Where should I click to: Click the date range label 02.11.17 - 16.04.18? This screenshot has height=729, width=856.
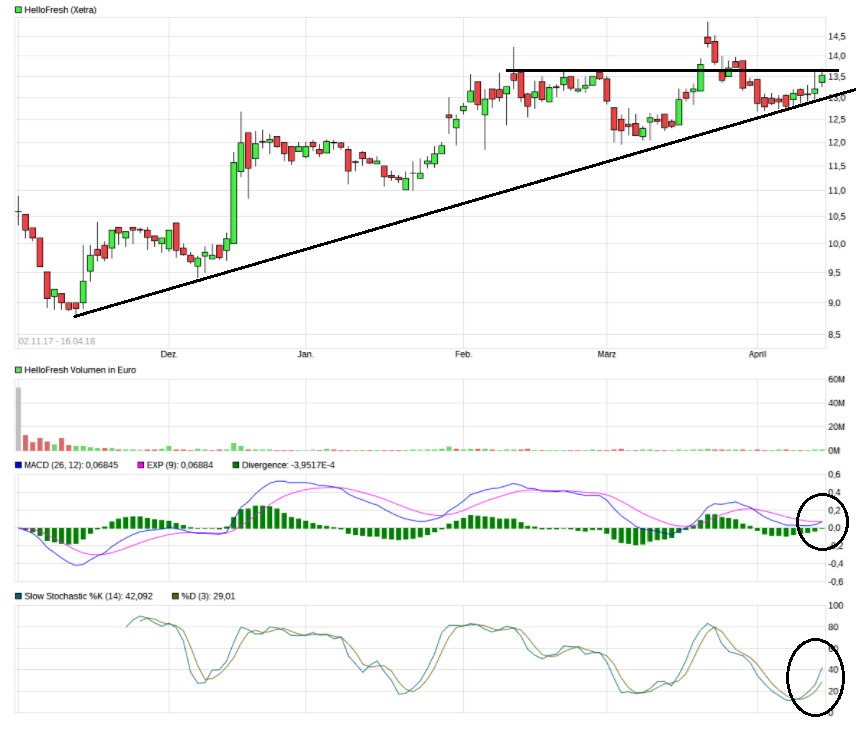(x=56, y=340)
